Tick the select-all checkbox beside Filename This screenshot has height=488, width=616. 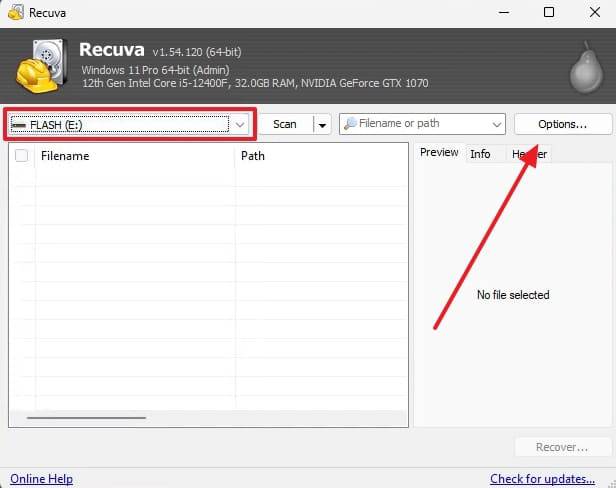click(21, 156)
